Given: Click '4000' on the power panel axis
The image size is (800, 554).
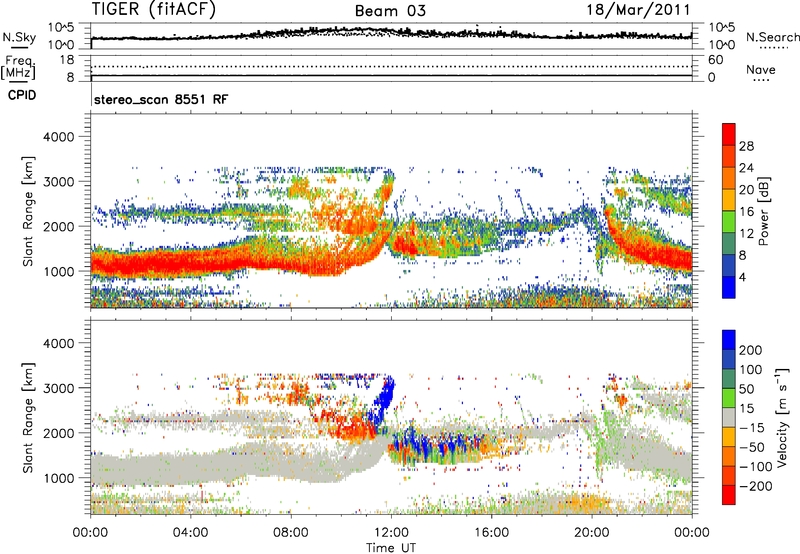Looking at the screenshot, I should click(59, 137).
